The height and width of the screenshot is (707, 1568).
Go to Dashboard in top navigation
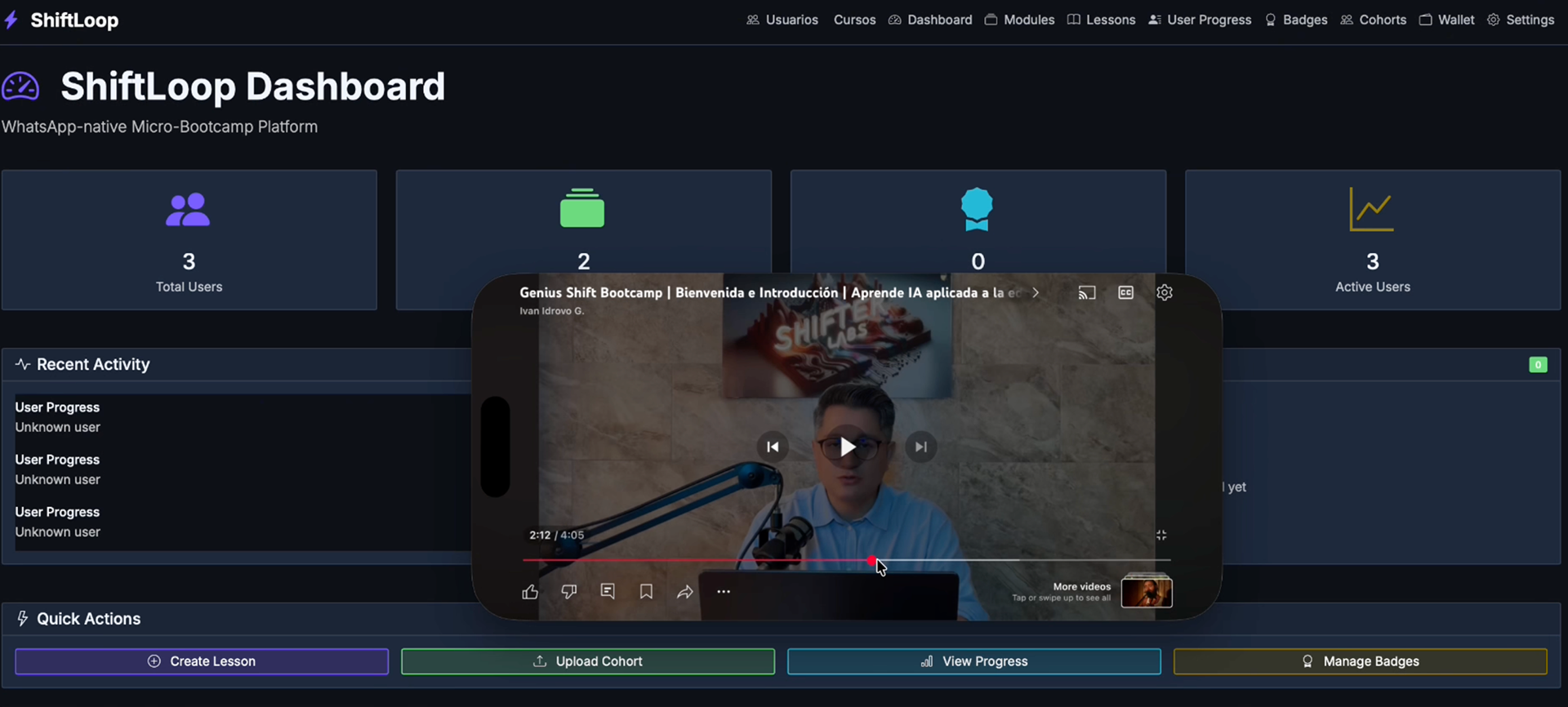coord(930,20)
